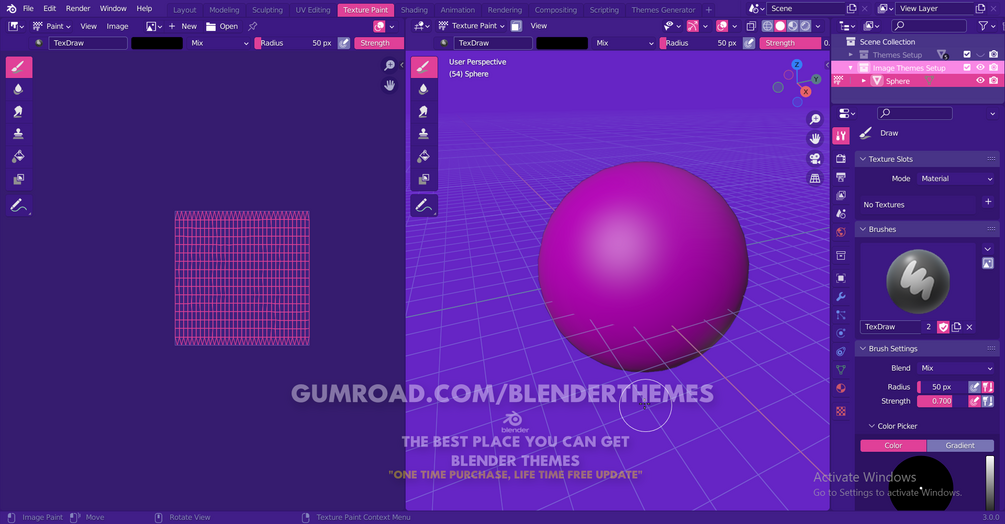Viewport: 1005px width, 524px height.
Task: Click black color swatch in viewport header
Action: coord(561,43)
